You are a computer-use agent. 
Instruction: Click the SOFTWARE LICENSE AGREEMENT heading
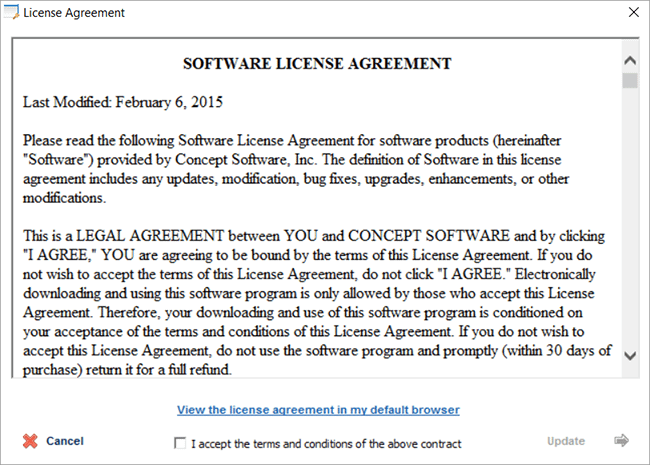coord(318,63)
